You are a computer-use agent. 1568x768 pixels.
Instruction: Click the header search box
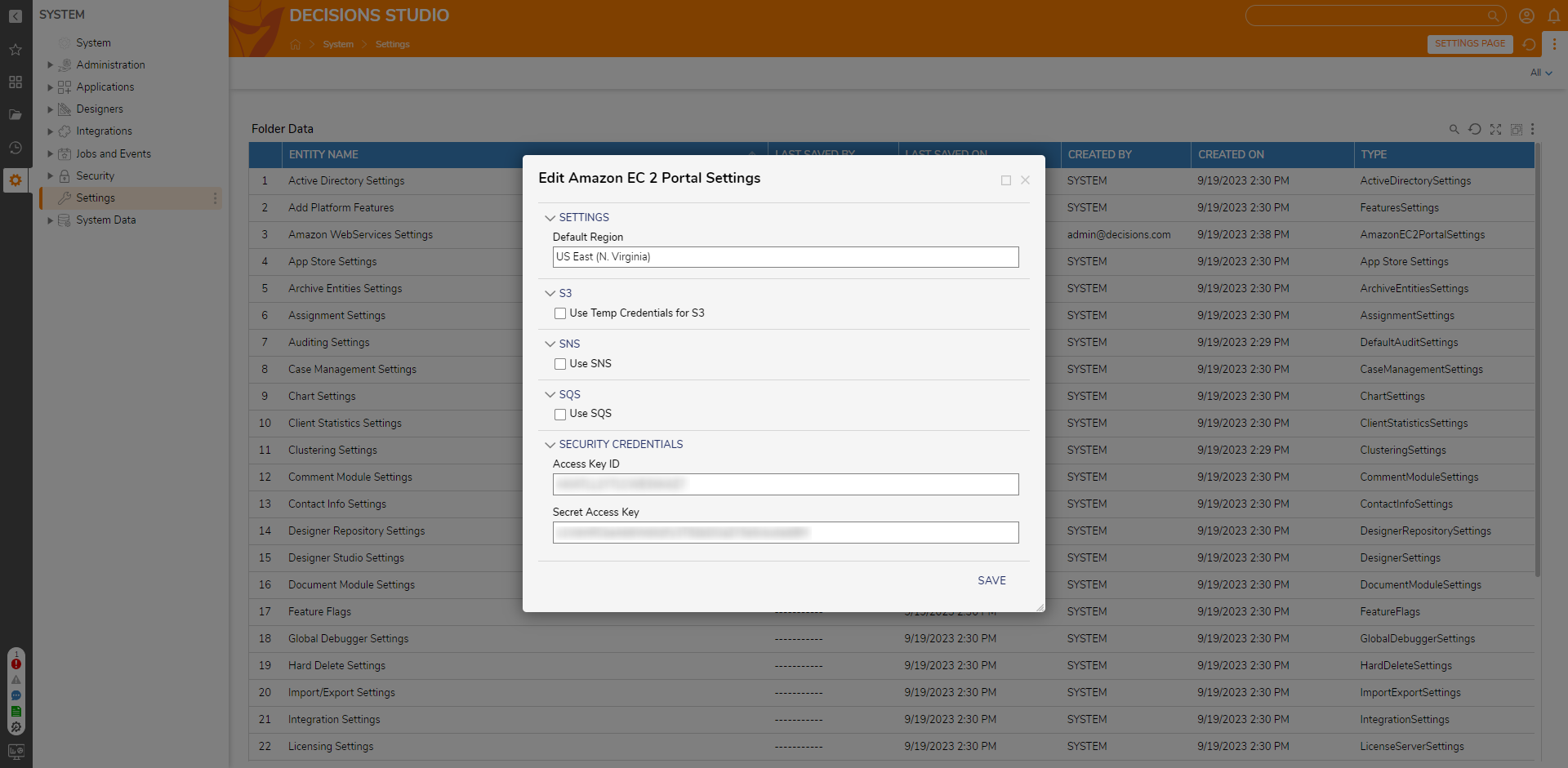click(x=1376, y=16)
